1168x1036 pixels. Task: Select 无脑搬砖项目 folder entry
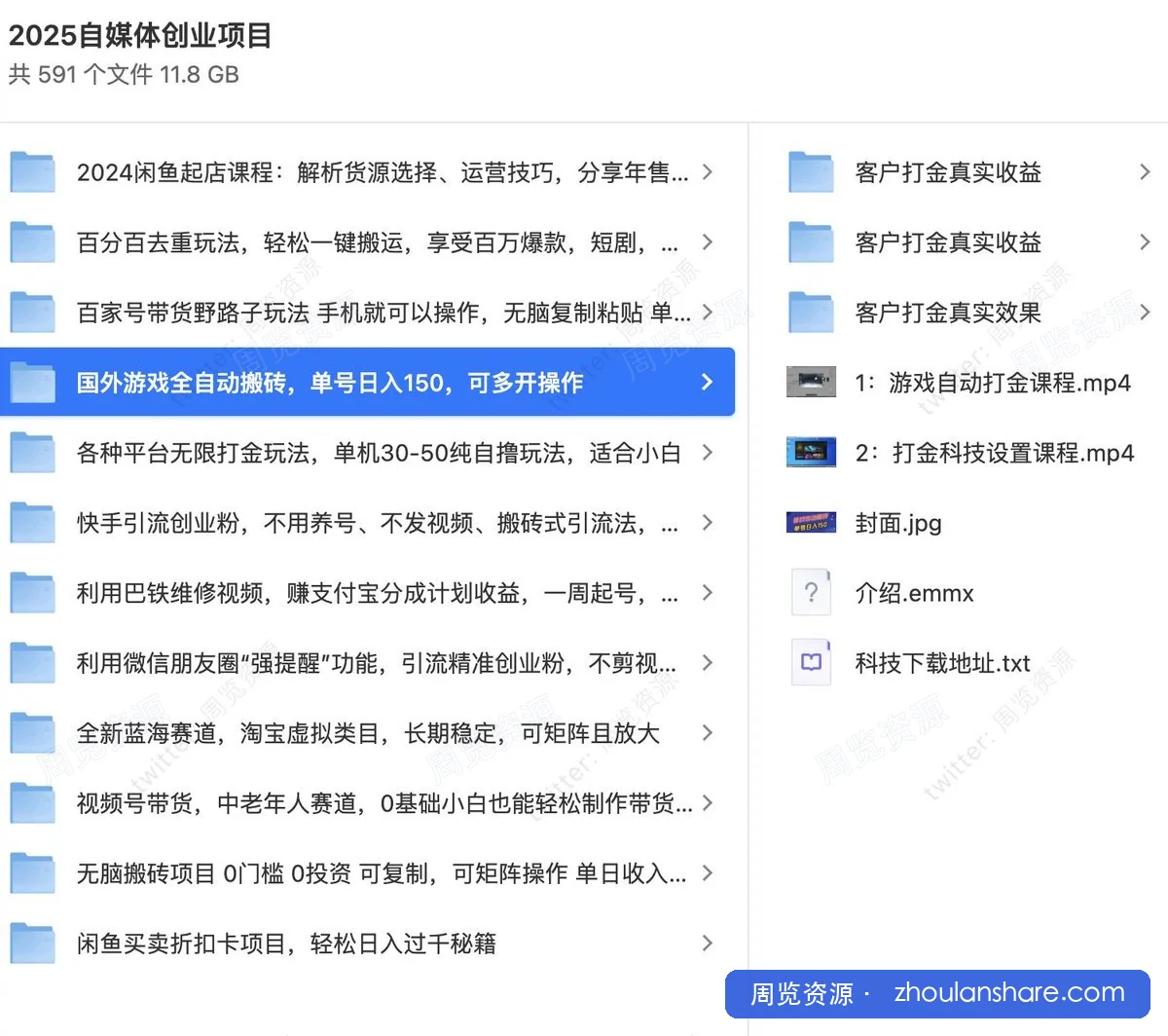point(367,873)
